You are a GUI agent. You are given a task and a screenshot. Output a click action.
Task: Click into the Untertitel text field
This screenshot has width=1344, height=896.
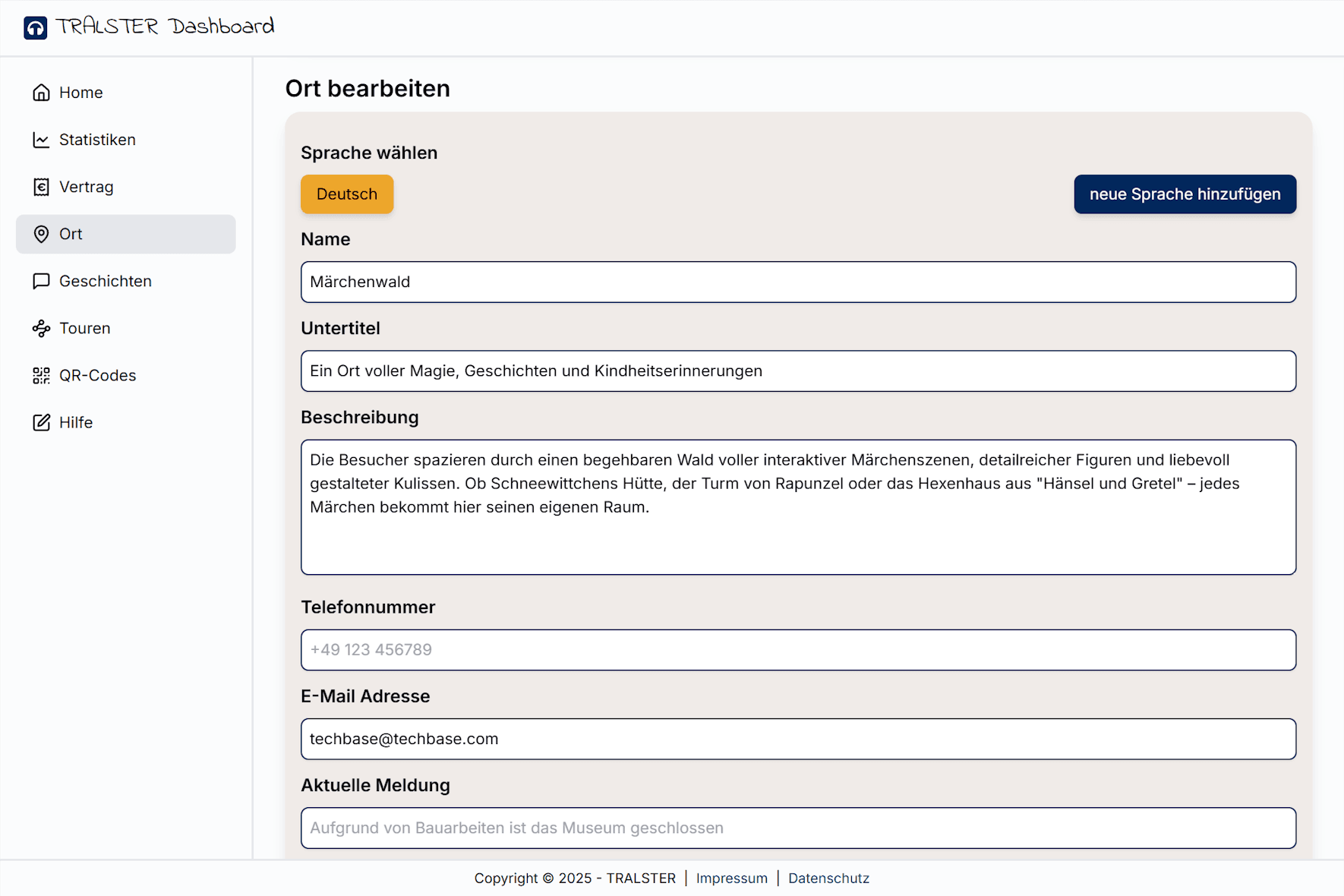(798, 371)
